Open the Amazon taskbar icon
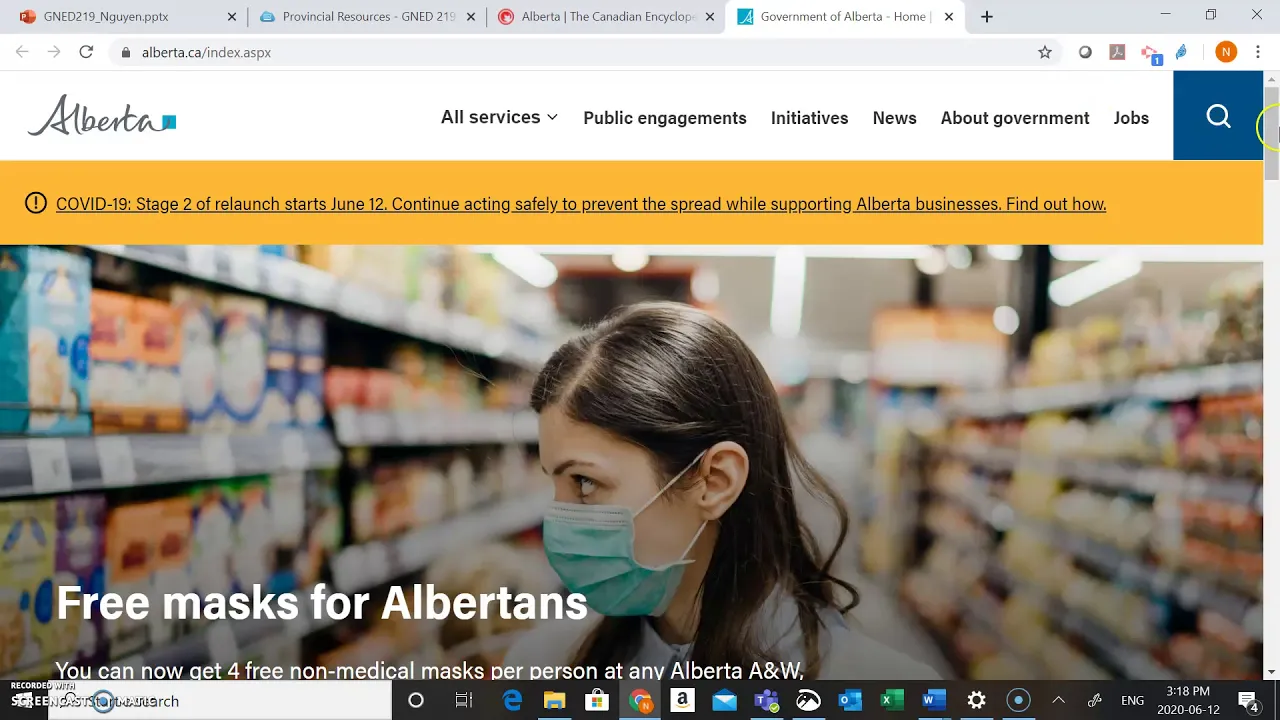 (682, 700)
